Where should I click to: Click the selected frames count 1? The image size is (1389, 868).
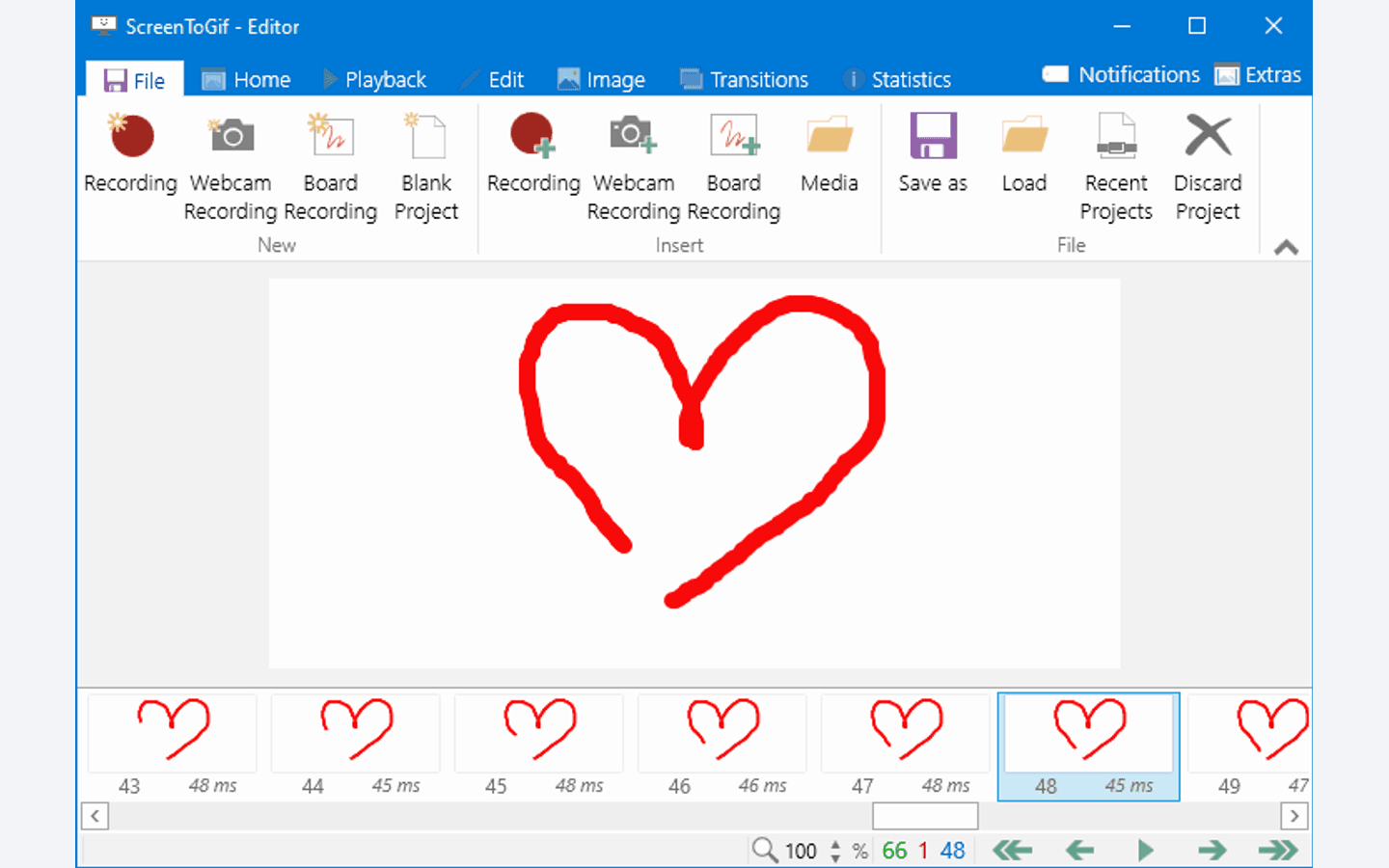click(x=923, y=851)
